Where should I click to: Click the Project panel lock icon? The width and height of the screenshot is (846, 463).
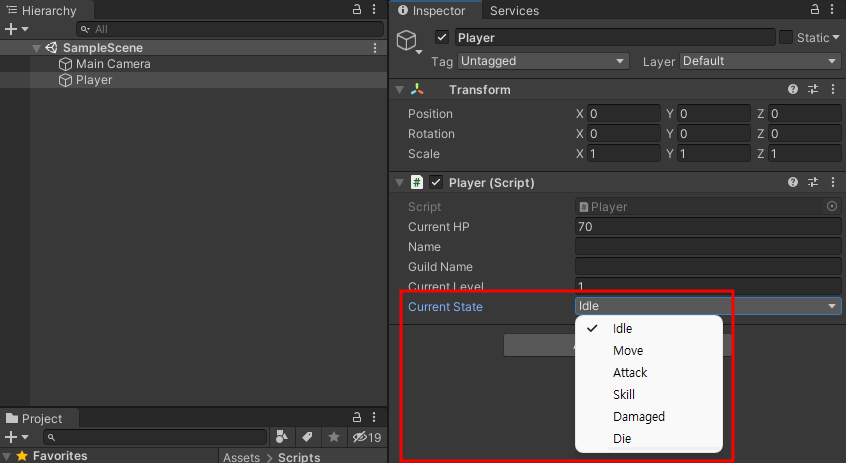357,417
